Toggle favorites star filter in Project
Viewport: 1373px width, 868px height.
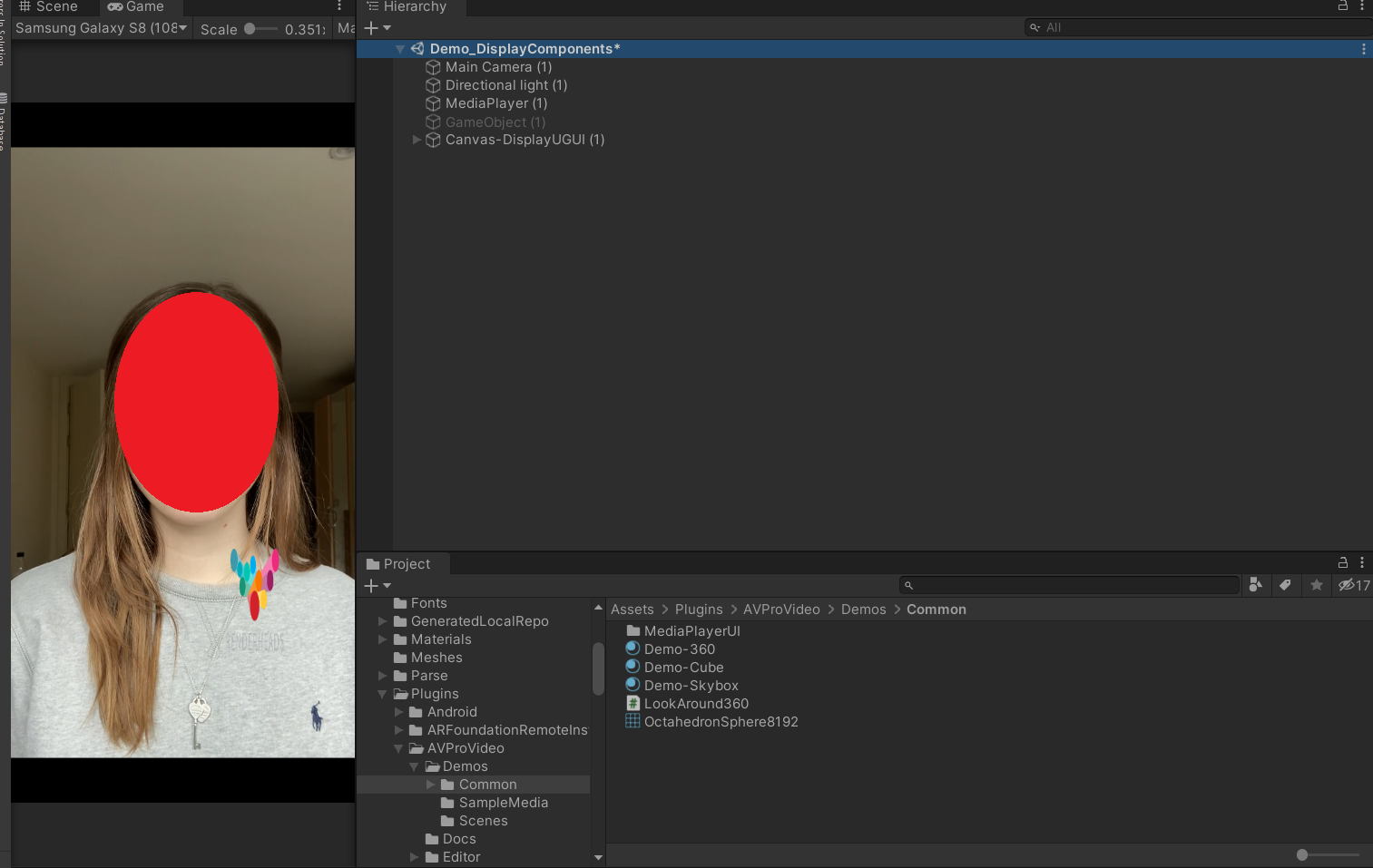click(1317, 585)
